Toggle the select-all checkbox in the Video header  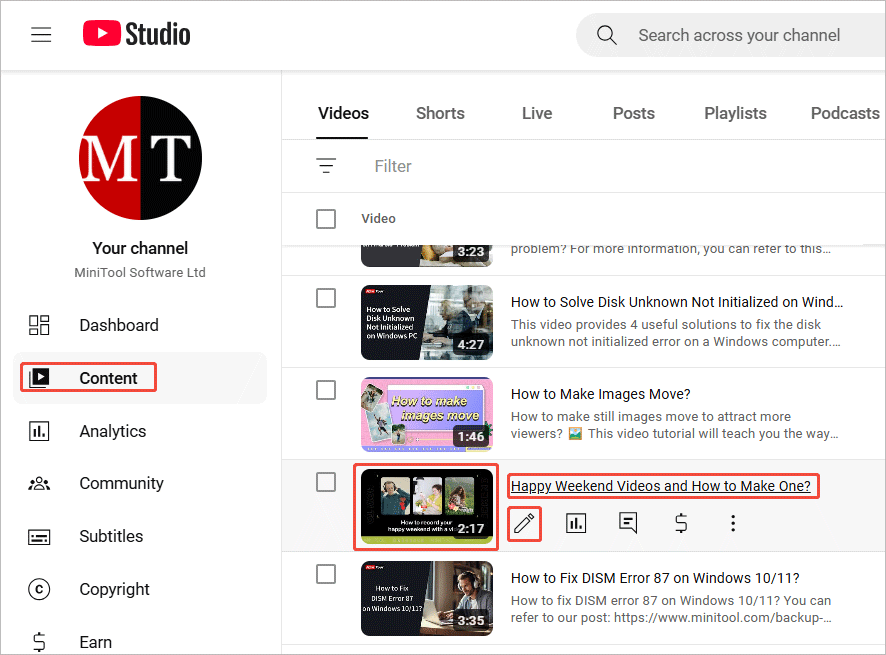(325, 218)
